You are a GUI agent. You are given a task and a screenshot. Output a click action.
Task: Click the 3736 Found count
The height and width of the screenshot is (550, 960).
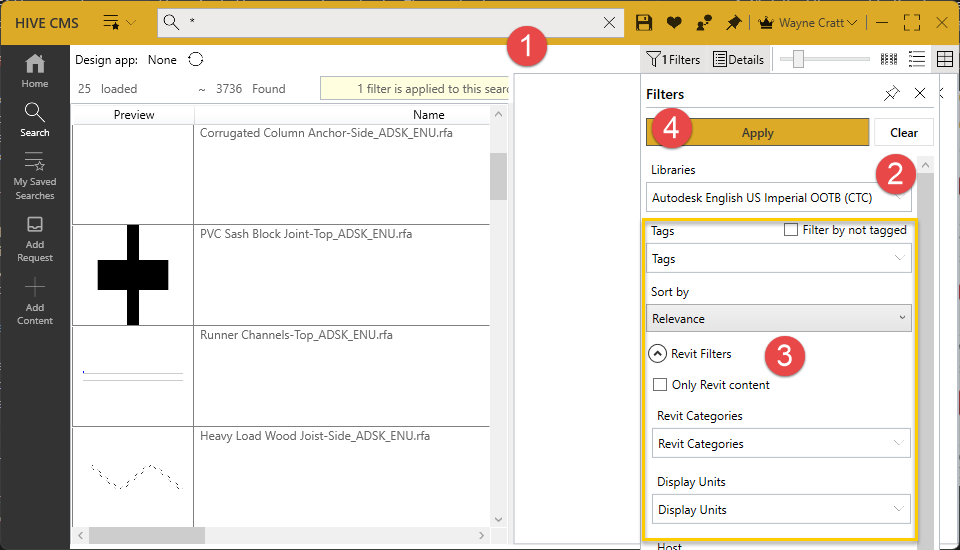pyautogui.click(x=250, y=89)
